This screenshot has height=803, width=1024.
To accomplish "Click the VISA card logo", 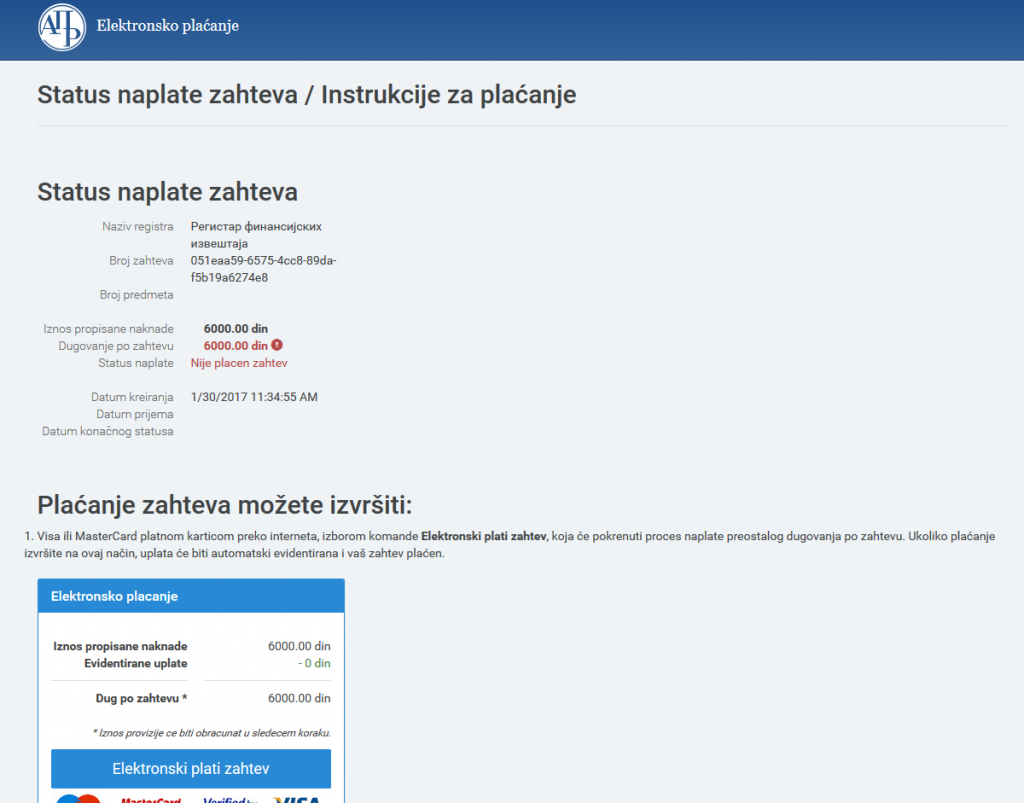I will click(x=296, y=799).
